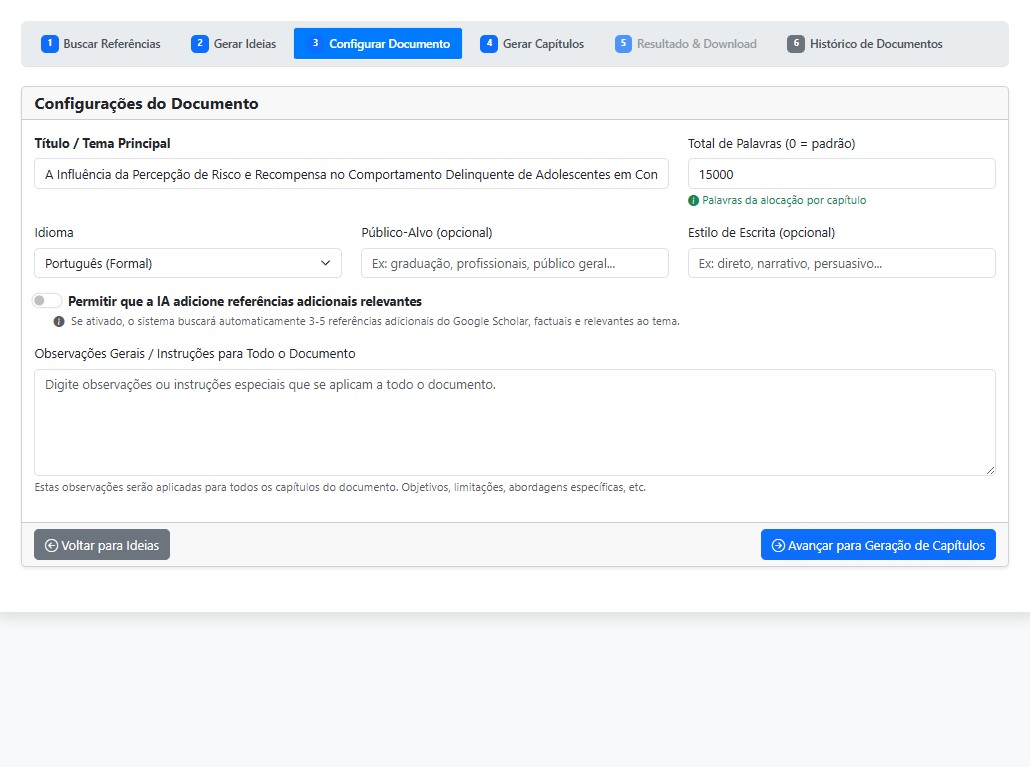Enable the AI additional references toggle
The height and width of the screenshot is (767, 1030).
click(x=47, y=300)
